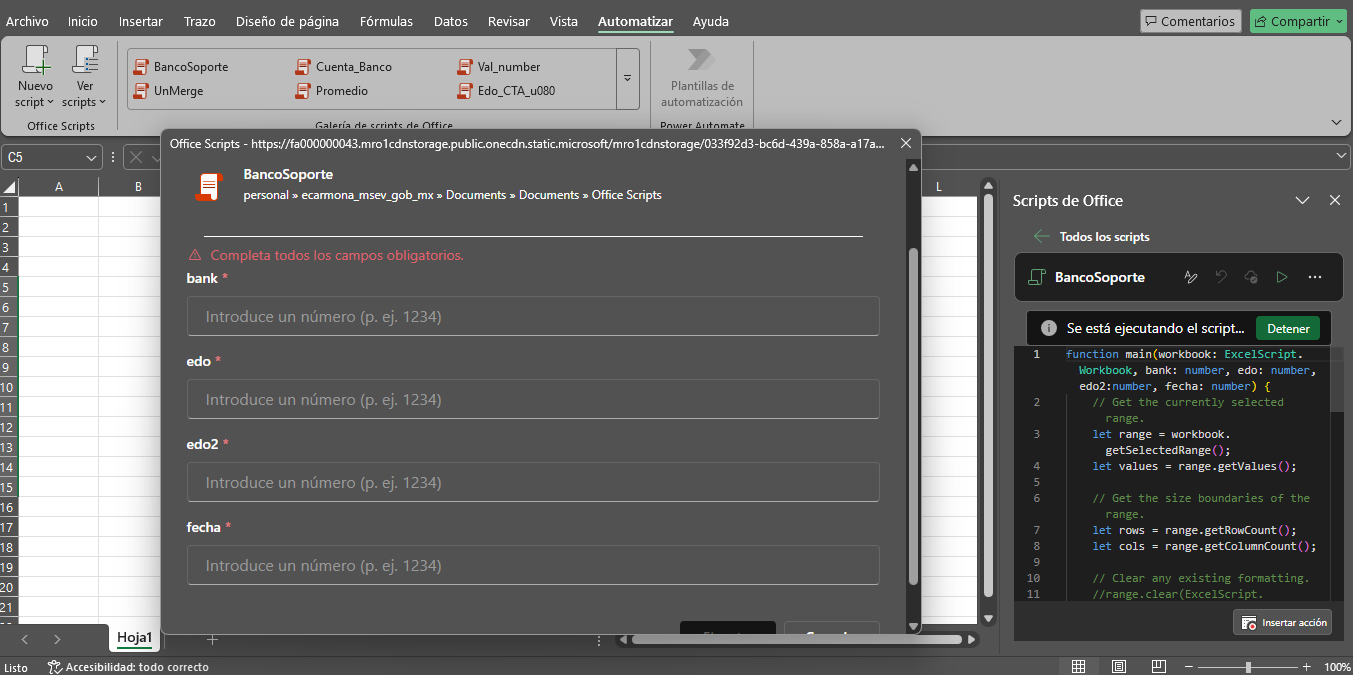Screen dimensions: 1353x675
Task: Open the Ver scripts button
Action: coord(84,77)
